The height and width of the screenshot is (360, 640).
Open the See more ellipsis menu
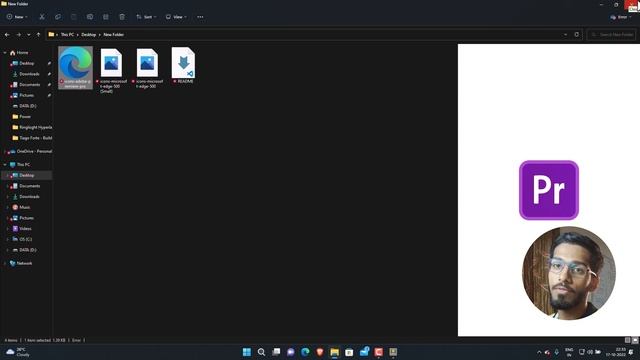(200, 17)
